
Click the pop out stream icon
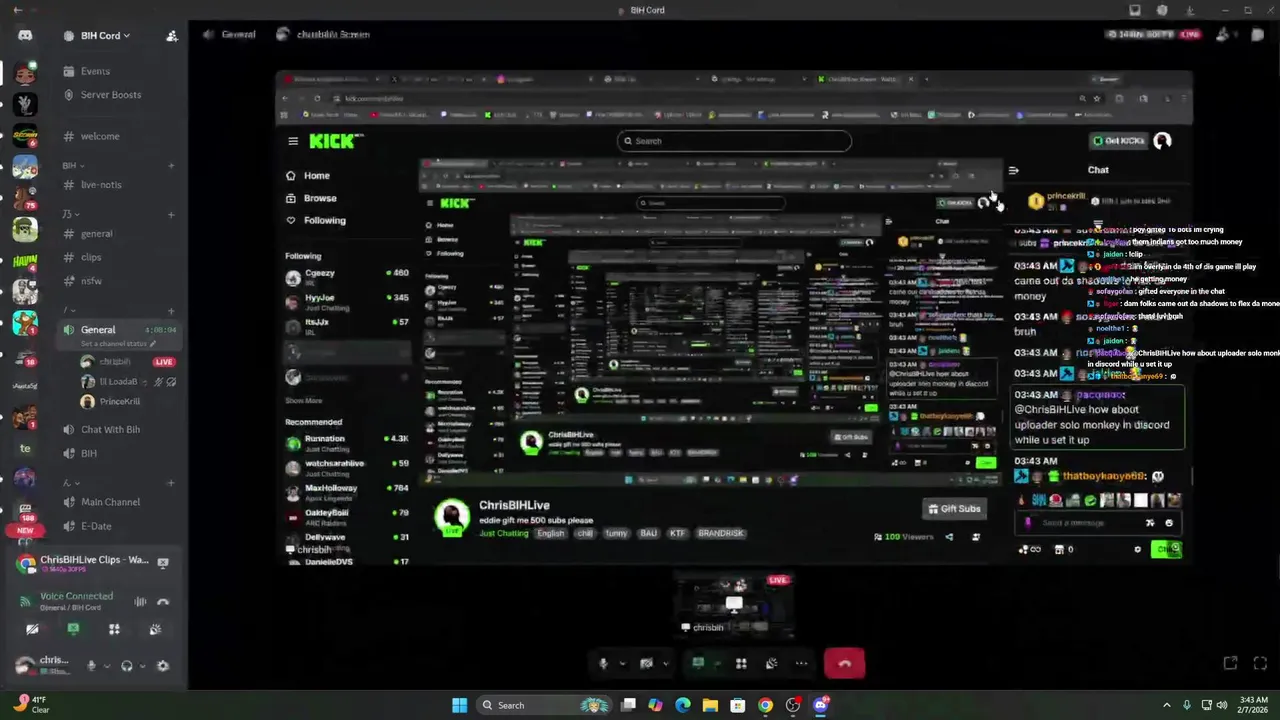[x=1231, y=663]
